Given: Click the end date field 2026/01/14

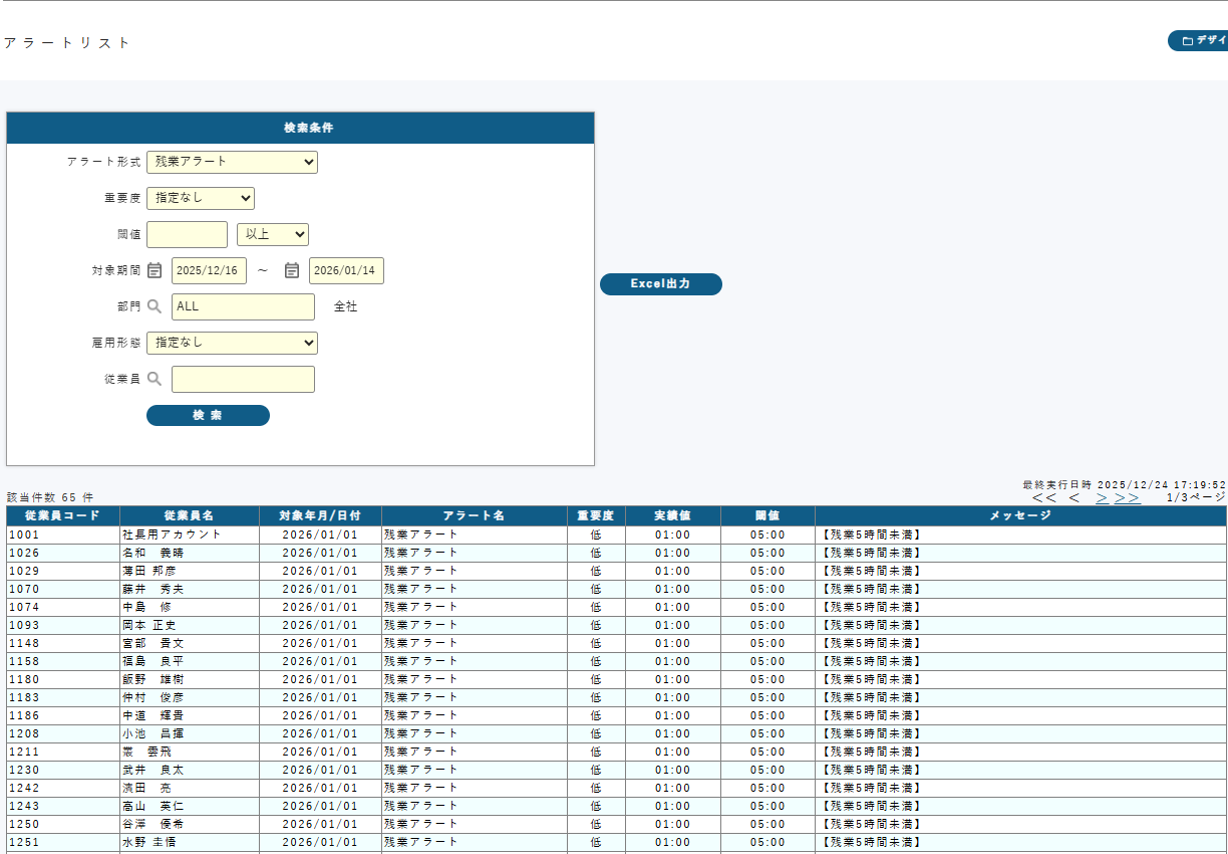Looking at the screenshot, I should [x=346, y=271].
